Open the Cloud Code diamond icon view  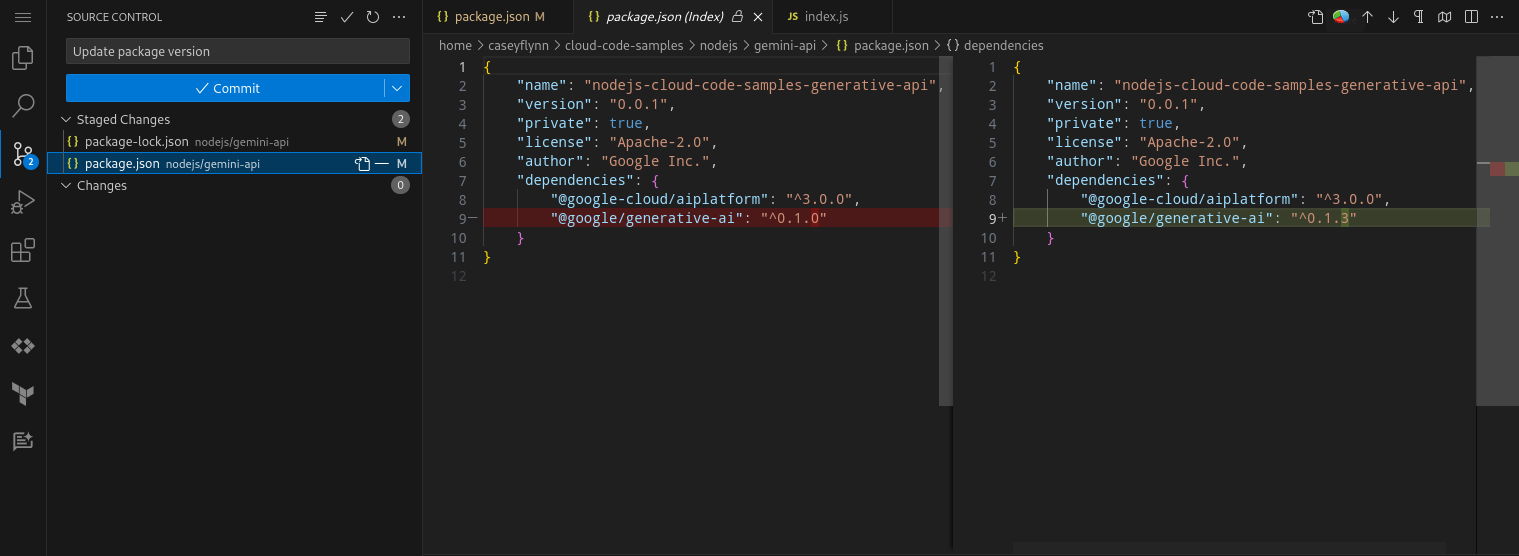coord(23,345)
